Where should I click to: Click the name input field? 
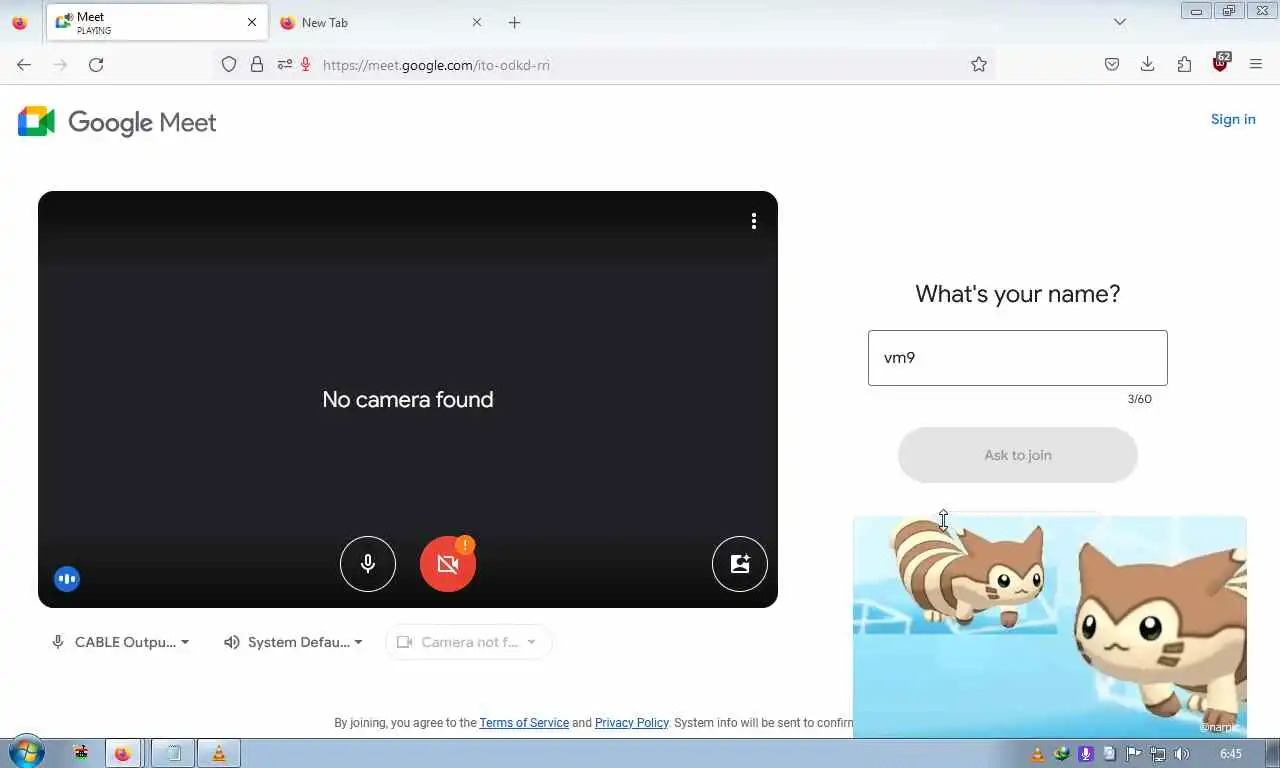coord(1018,358)
